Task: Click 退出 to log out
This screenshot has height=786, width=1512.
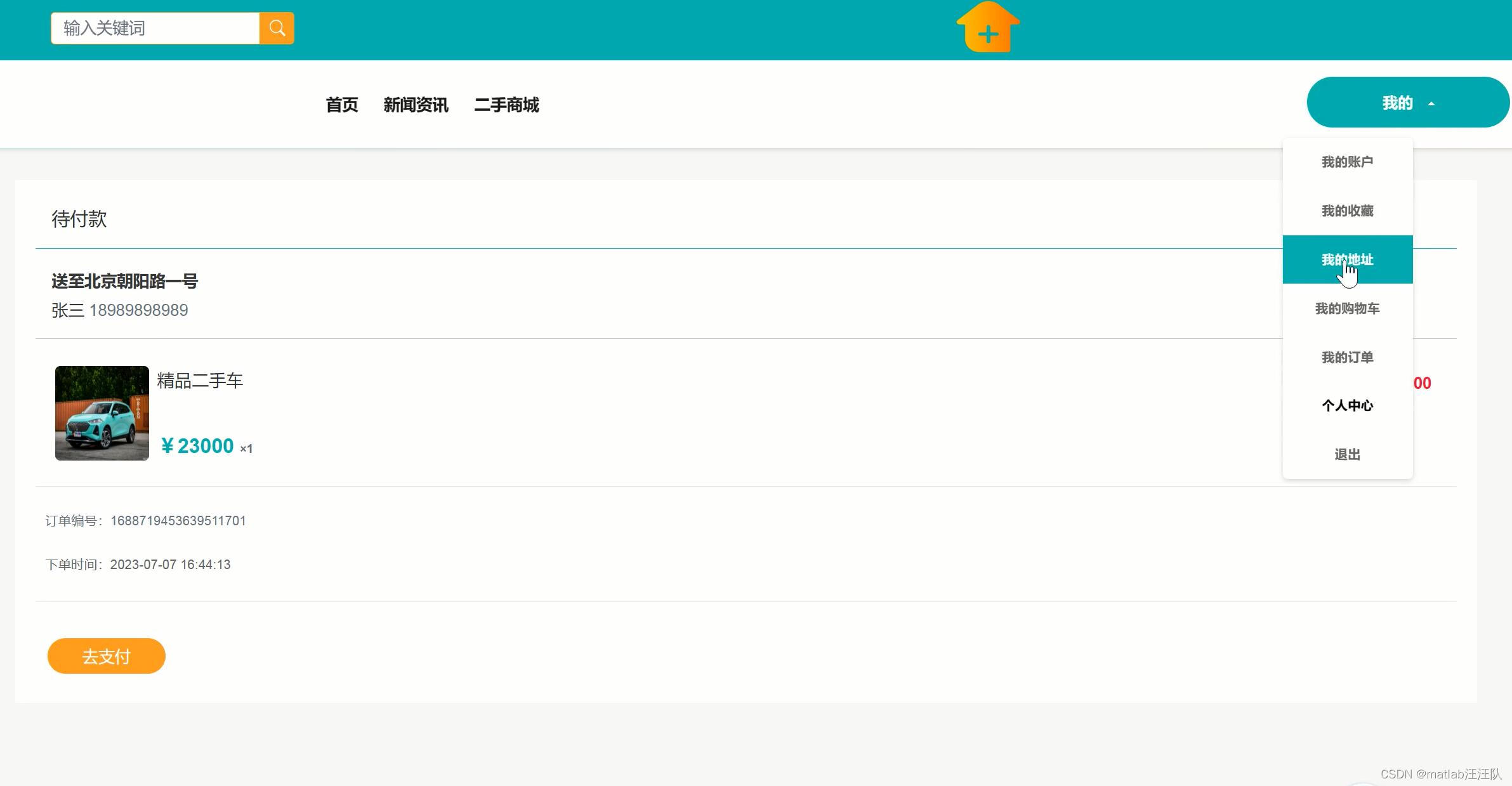Action: click(1347, 454)
